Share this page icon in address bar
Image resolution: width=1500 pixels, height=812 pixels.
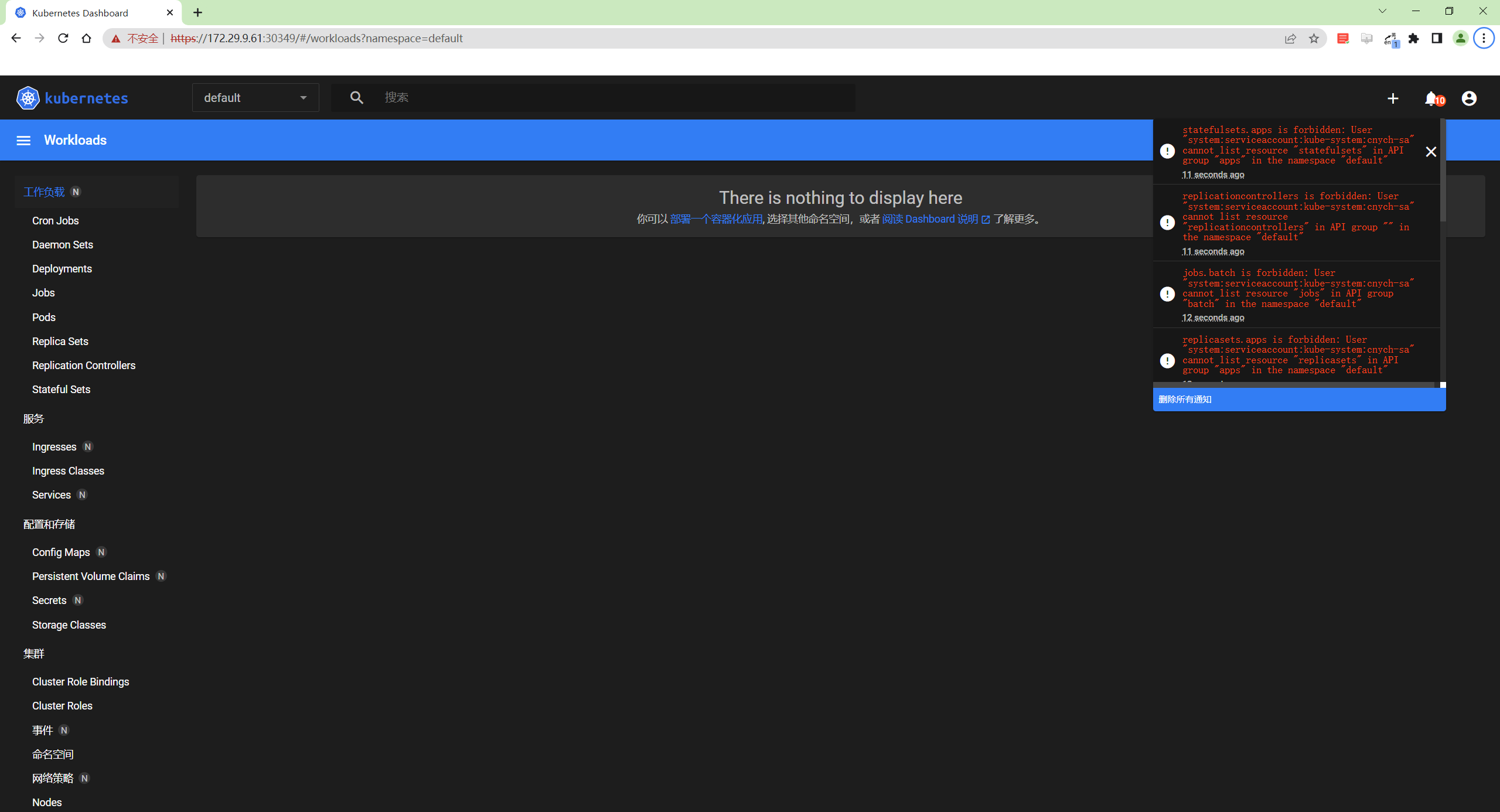tap(1290, 39)
